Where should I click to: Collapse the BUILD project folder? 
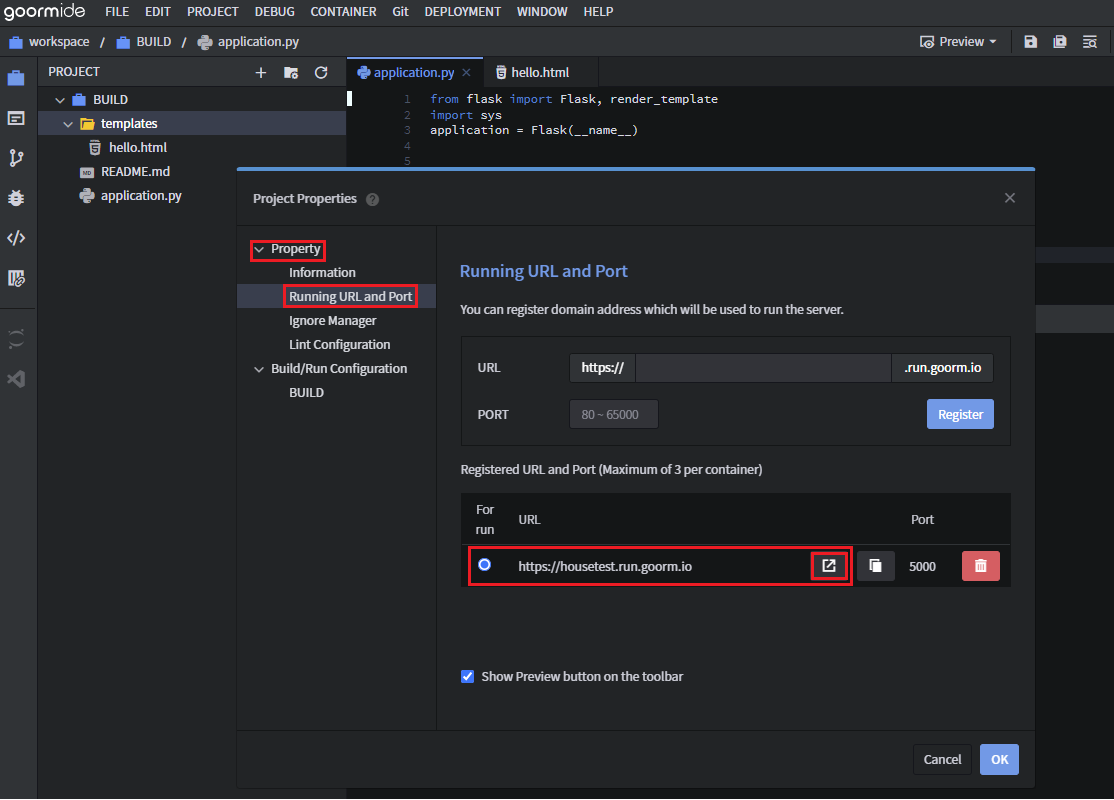click(x=60, y=100)
